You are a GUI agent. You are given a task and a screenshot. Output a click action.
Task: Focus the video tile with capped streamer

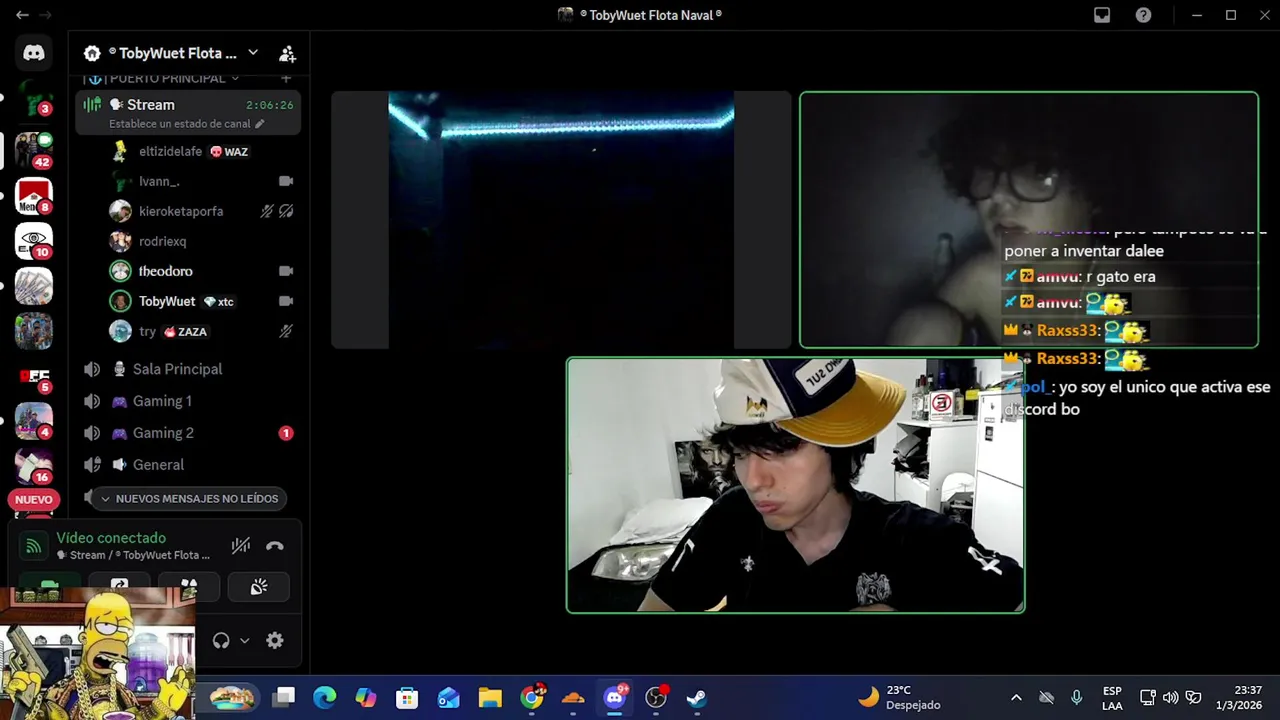796,485
